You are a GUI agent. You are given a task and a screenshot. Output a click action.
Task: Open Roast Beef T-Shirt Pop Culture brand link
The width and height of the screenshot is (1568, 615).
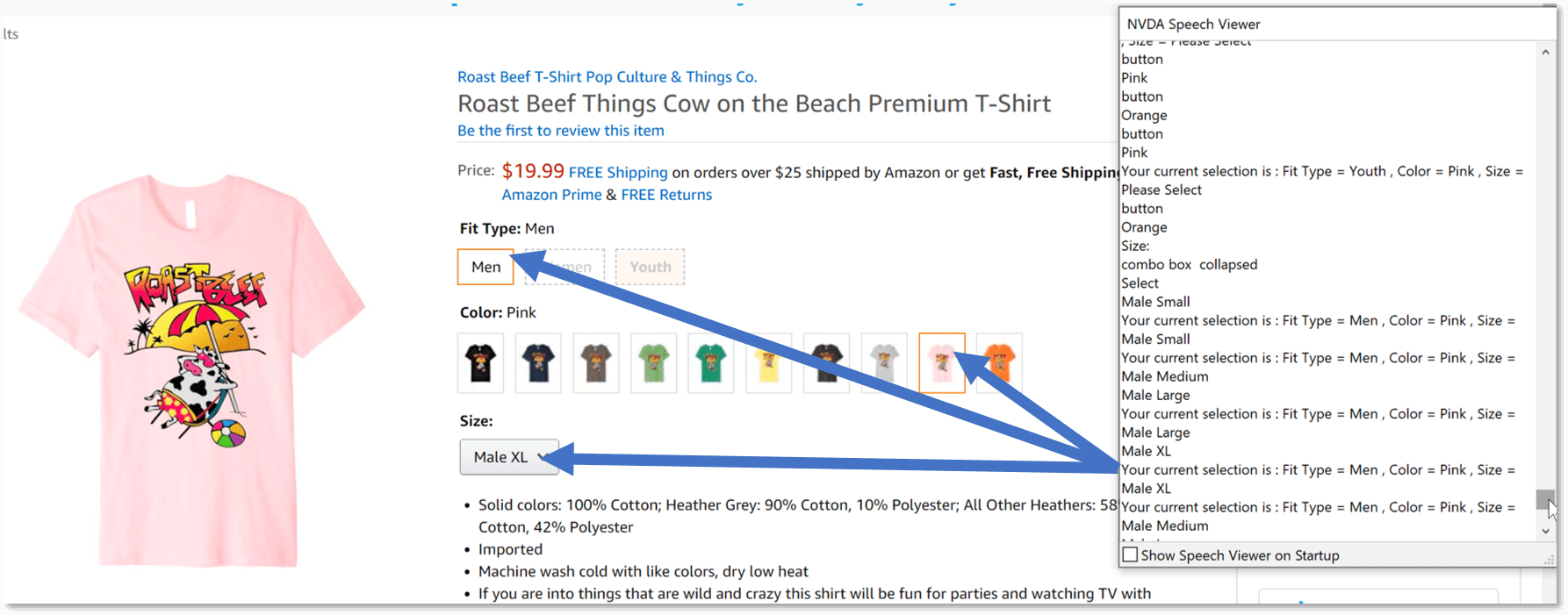[607, 77]
